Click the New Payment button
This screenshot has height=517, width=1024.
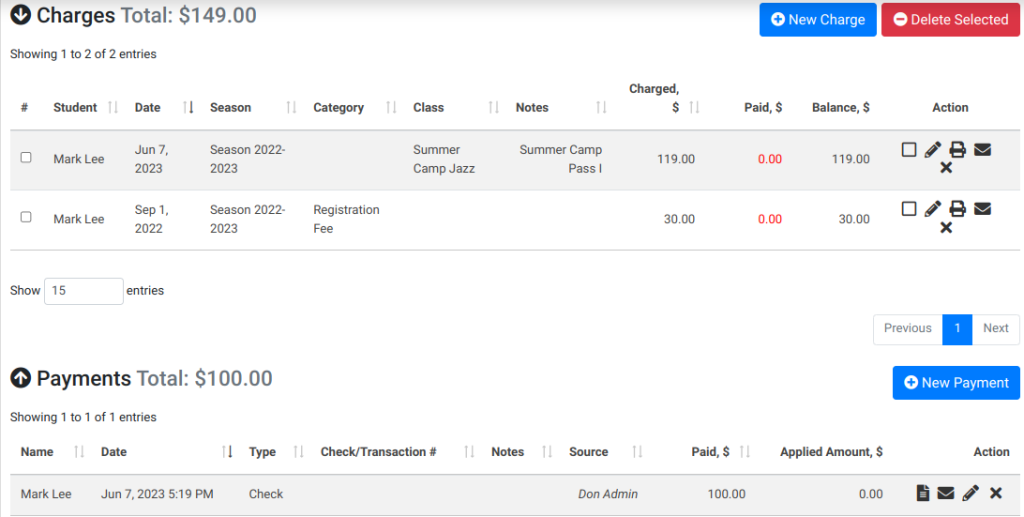[956, 383]
